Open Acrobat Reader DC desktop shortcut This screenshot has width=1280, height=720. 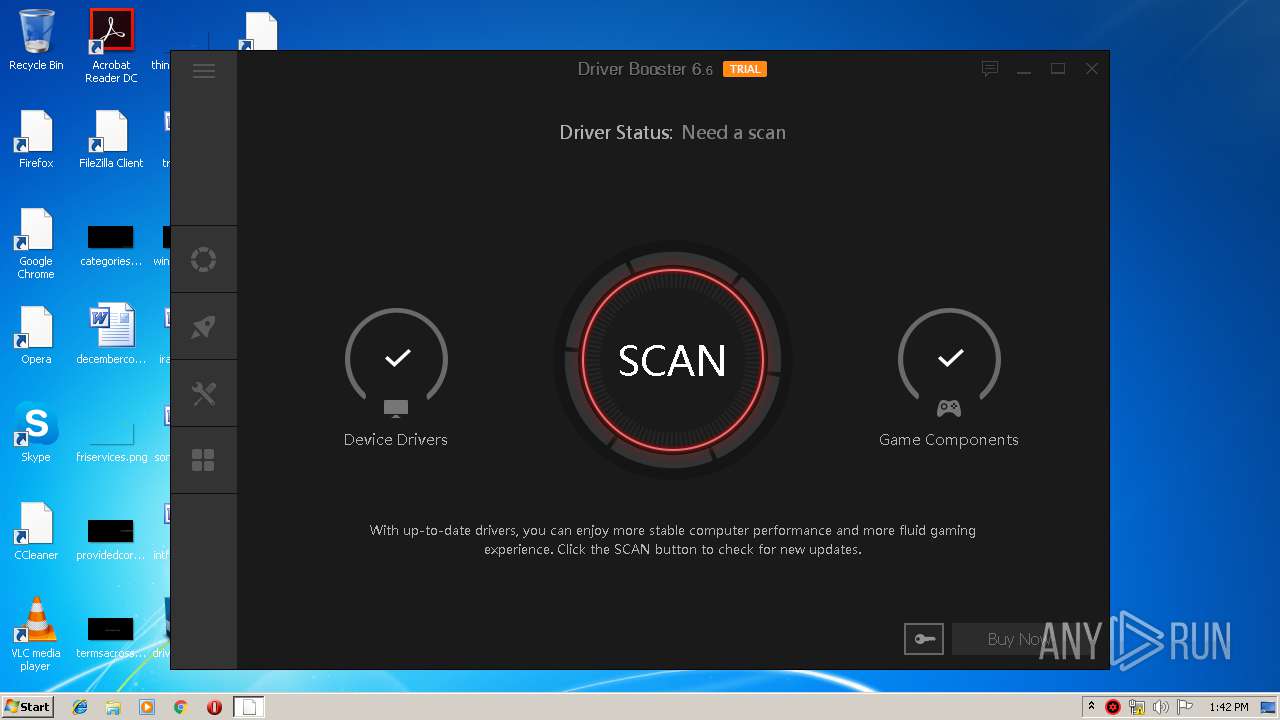pyautogui.click(x=111, y=46)
